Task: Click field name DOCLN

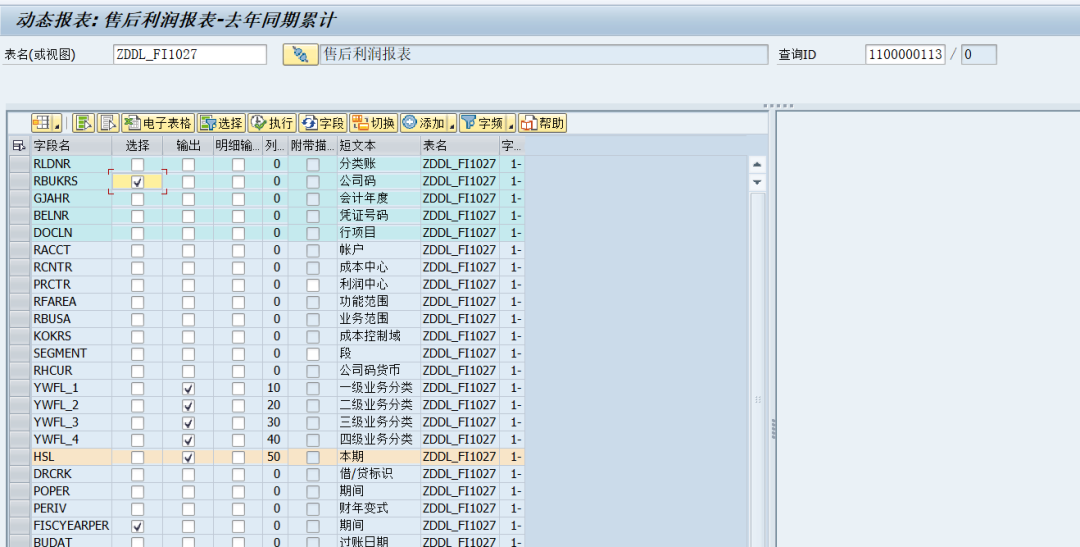Action: pyautogui.click(x=53, y=233)
